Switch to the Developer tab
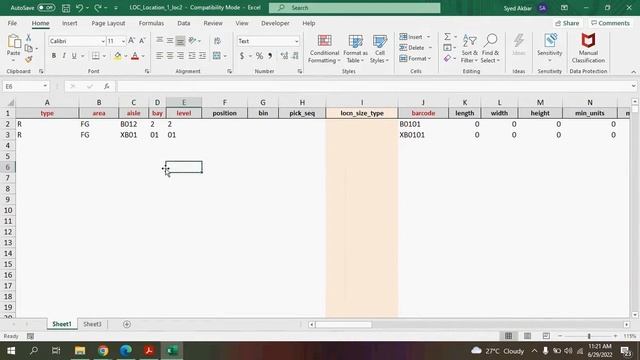Screen dimensions: 640x360 tap(275, 23)
